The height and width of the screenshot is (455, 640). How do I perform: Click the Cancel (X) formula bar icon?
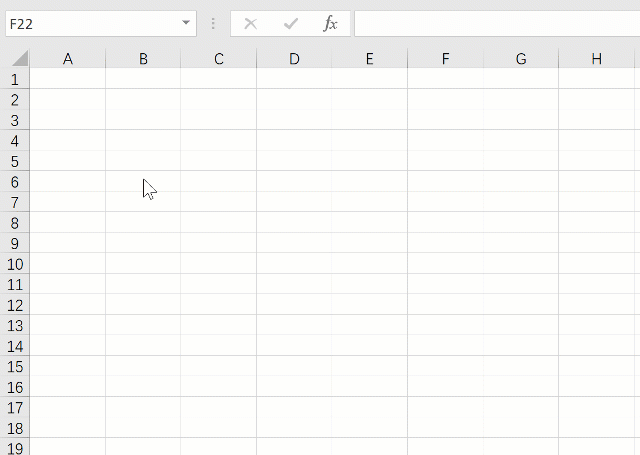click(251, 24)
